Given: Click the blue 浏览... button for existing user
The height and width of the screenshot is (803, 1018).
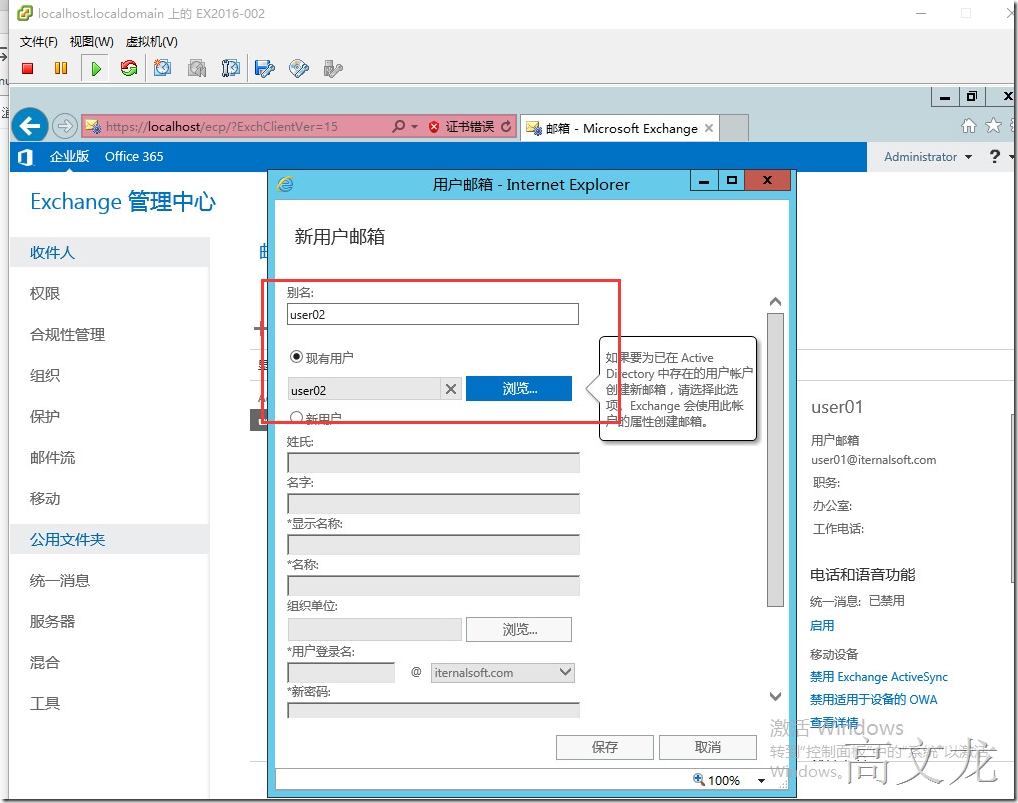Looking at the screenshot, I should click(x=519, y=388).
